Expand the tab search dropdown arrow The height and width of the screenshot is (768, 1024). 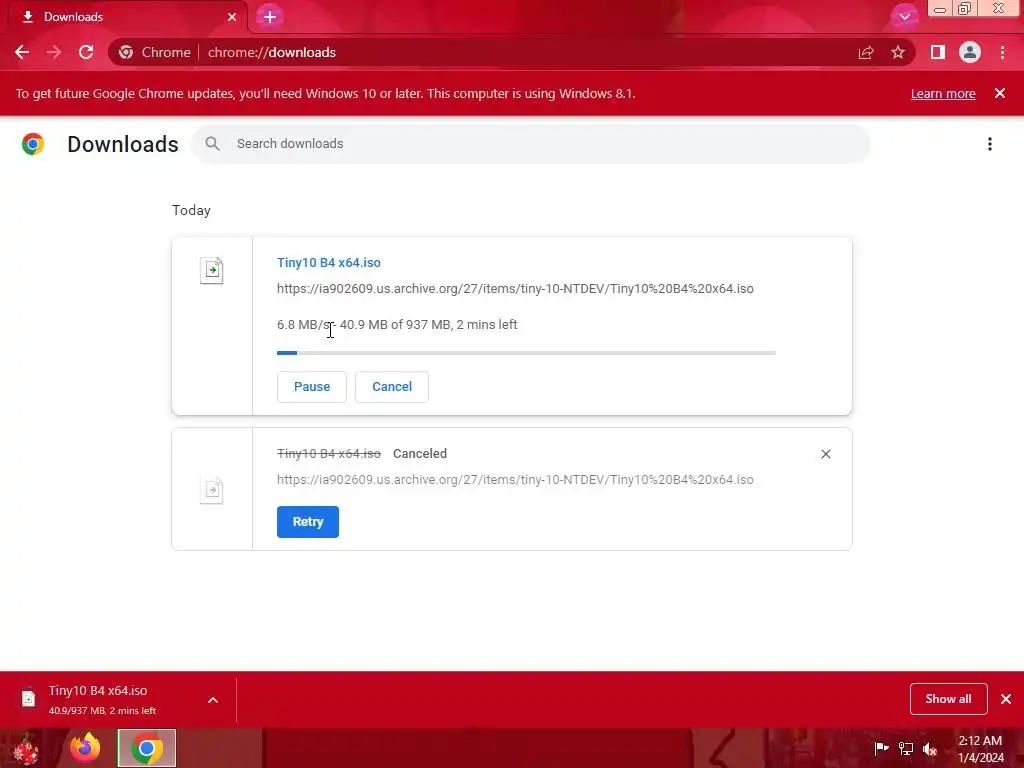(x=904, y=16)
